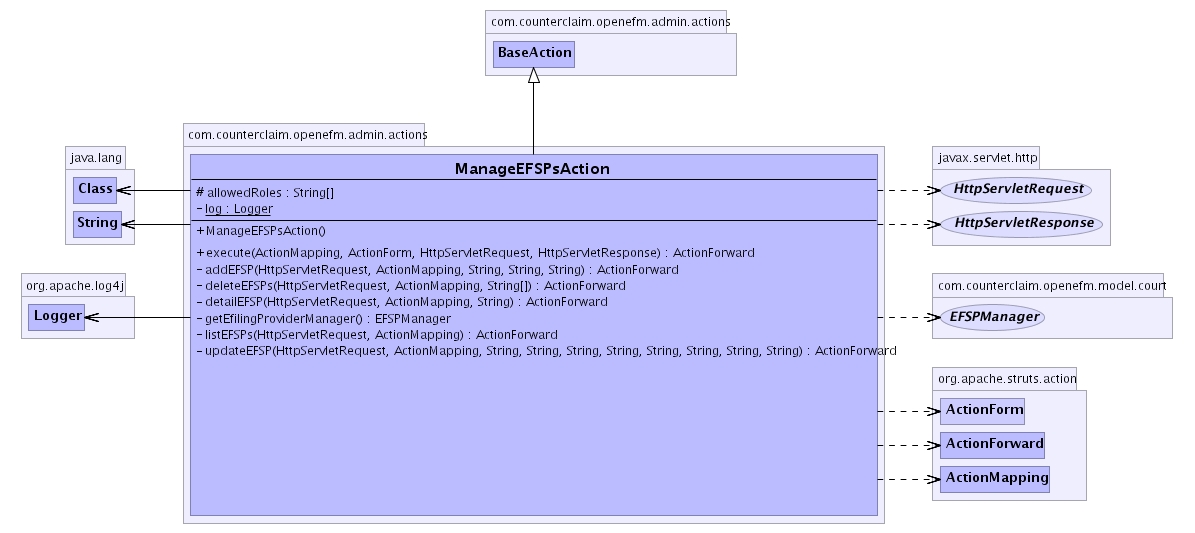Select the HttpServletRequest interface ellipse
The width and height of the screenshot is (1195, 533).
tap(1014, 189)
